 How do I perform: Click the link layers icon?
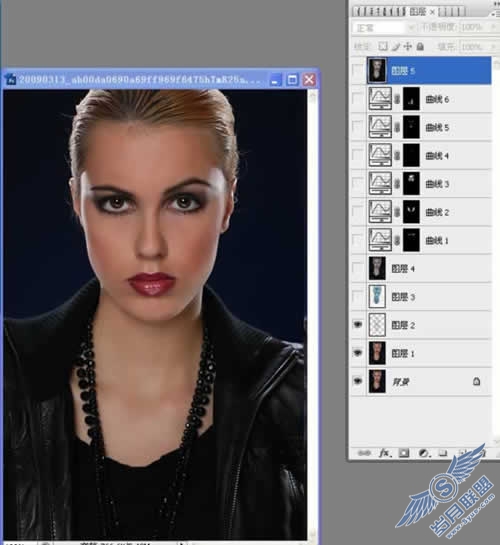click(364, 453)
